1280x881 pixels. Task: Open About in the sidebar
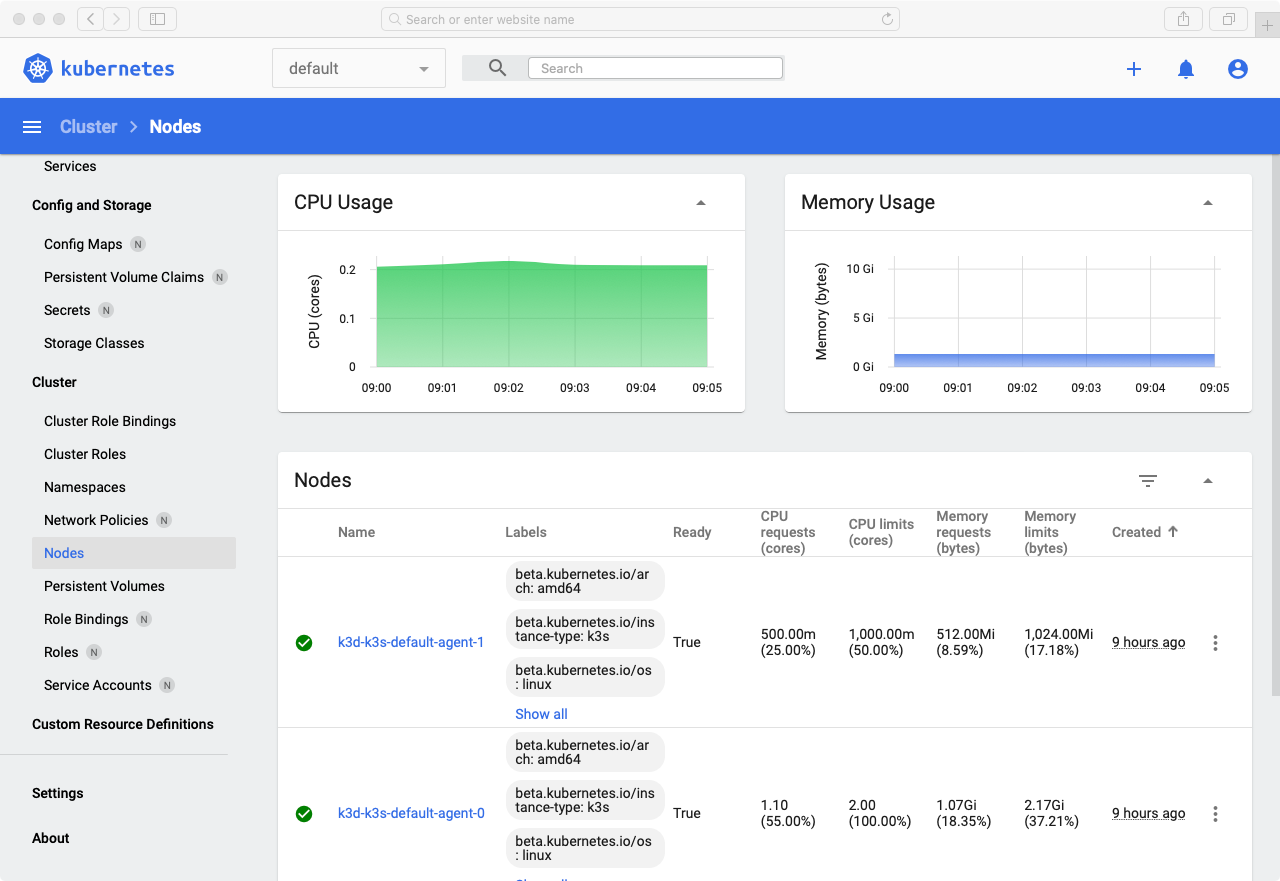[51, 838]
